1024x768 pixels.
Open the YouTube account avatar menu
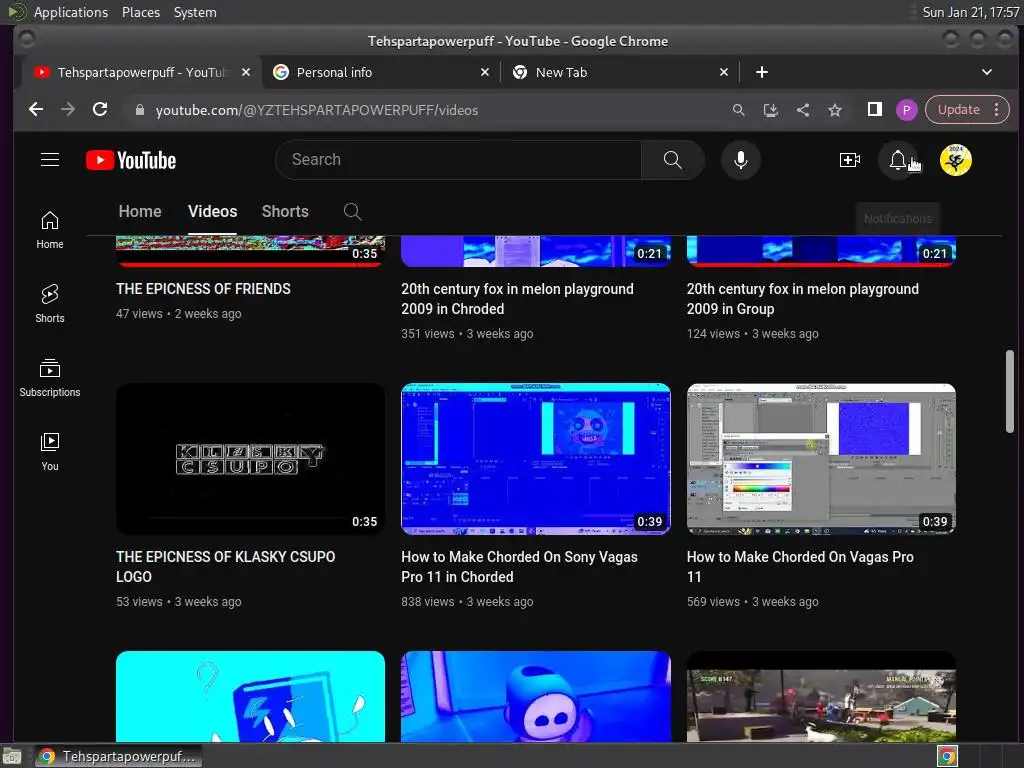tap(955, 160)
